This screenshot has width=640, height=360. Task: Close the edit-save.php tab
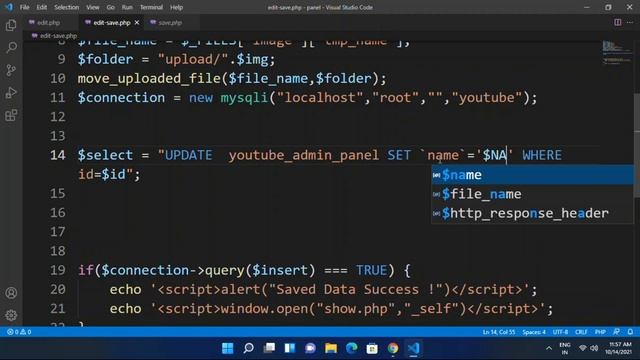pyautogui.click(x=137, y=22)
